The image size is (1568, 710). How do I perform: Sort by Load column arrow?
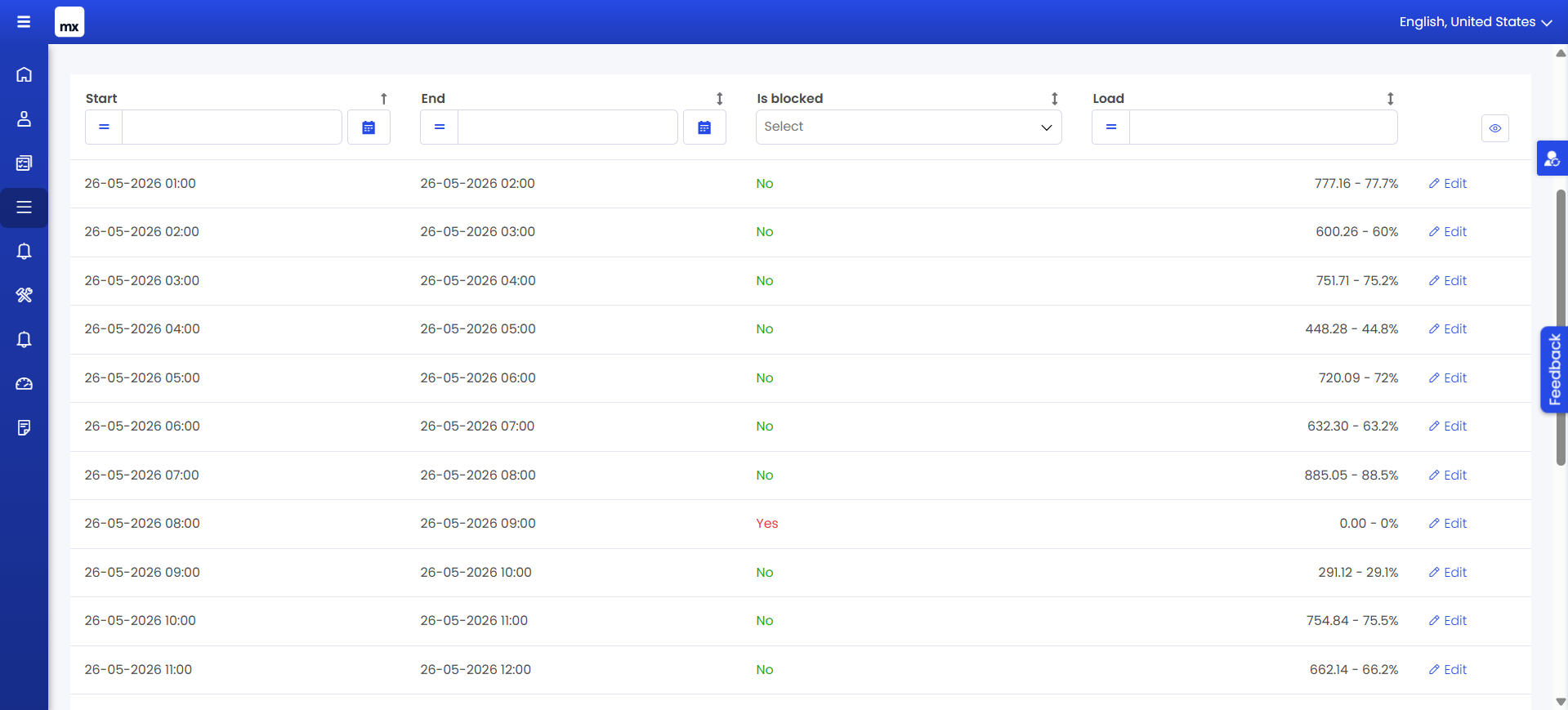(1390, 99)
